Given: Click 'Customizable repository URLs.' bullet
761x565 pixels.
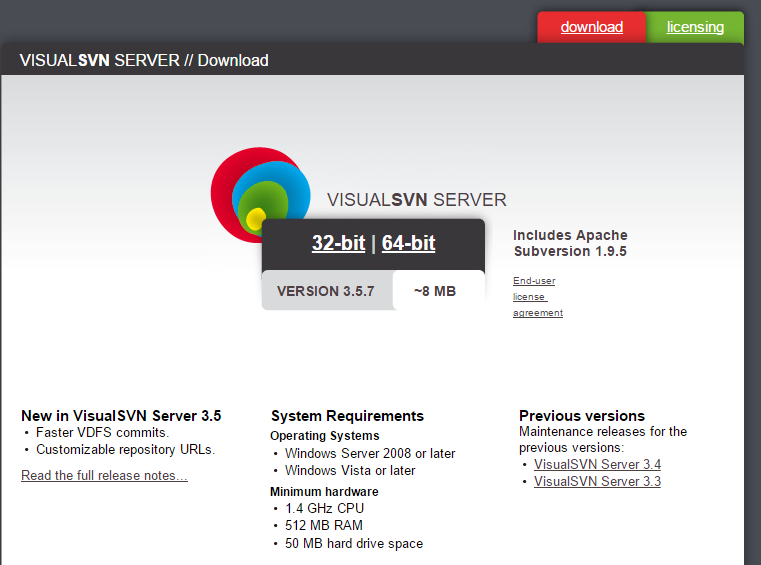Looking at the screenshot, I should click(x=125, y=449).
